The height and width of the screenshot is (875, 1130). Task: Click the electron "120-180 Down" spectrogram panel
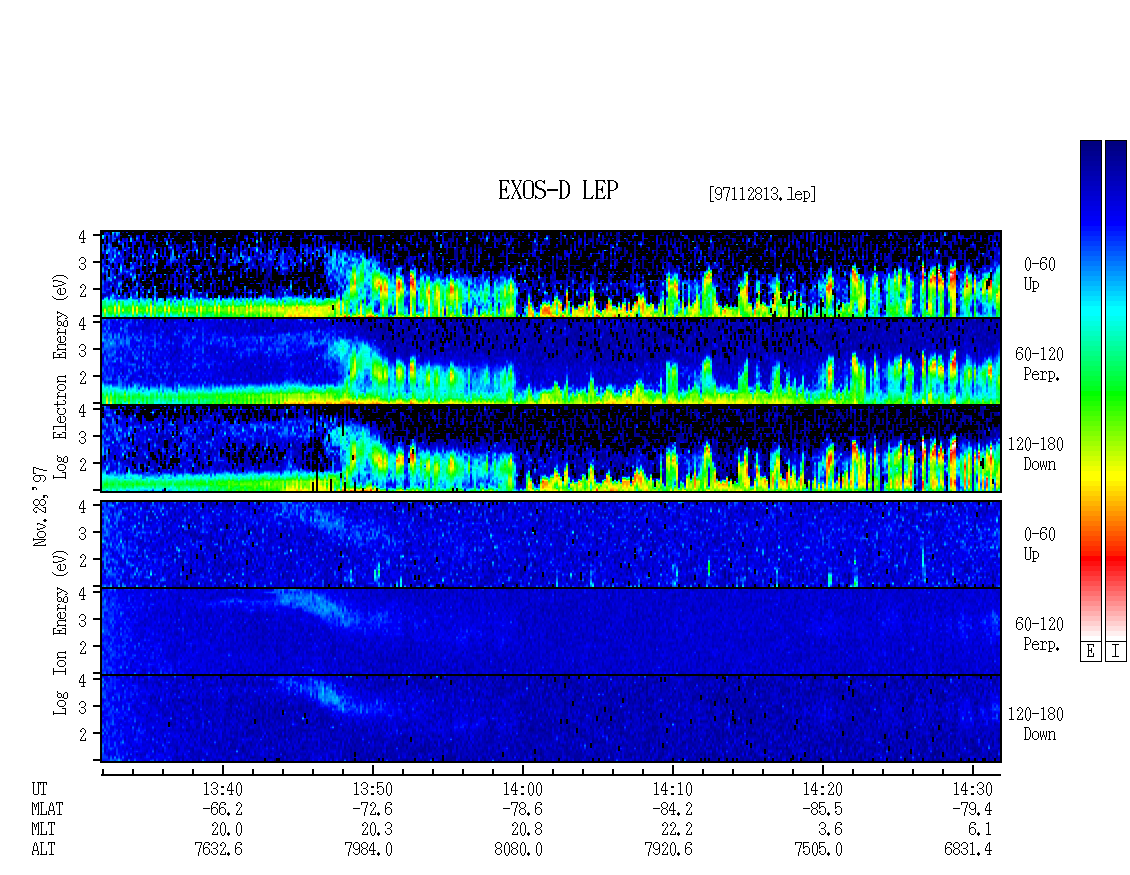point(551,448)
